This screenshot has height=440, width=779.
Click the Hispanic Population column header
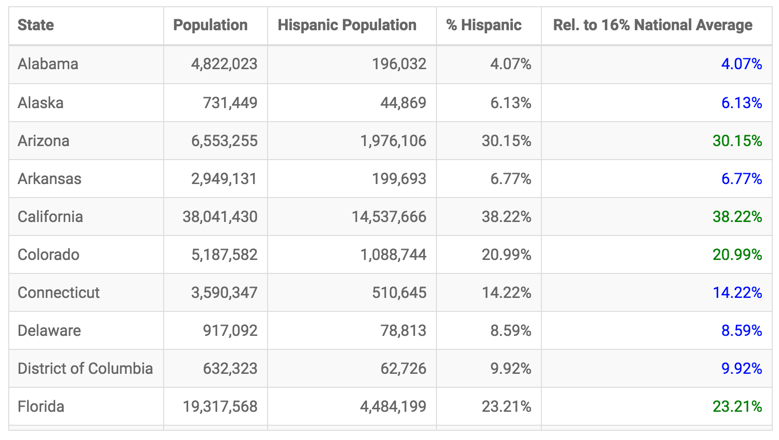(347, 25)
